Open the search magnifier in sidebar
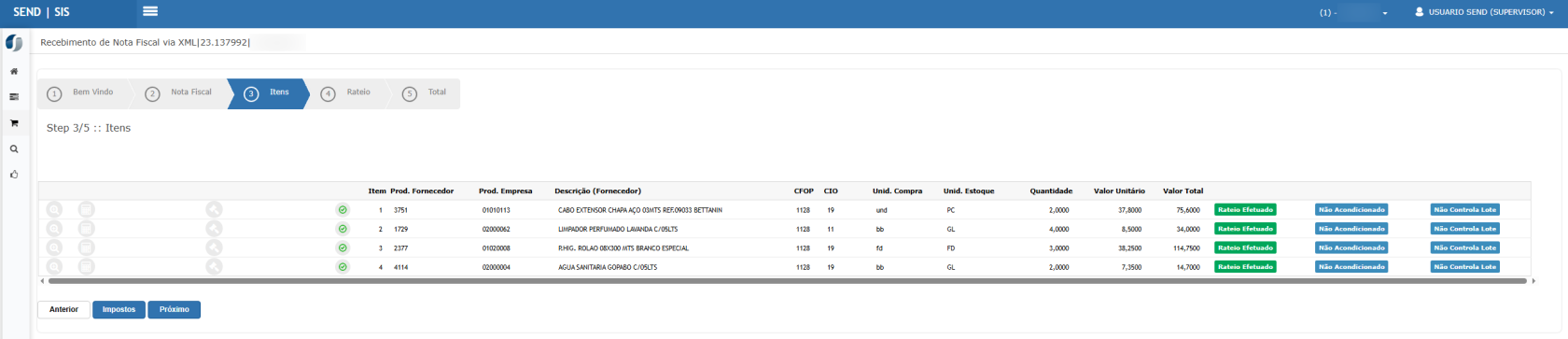The height and width of the screenshot is (339, 1568). pos(14,148)
